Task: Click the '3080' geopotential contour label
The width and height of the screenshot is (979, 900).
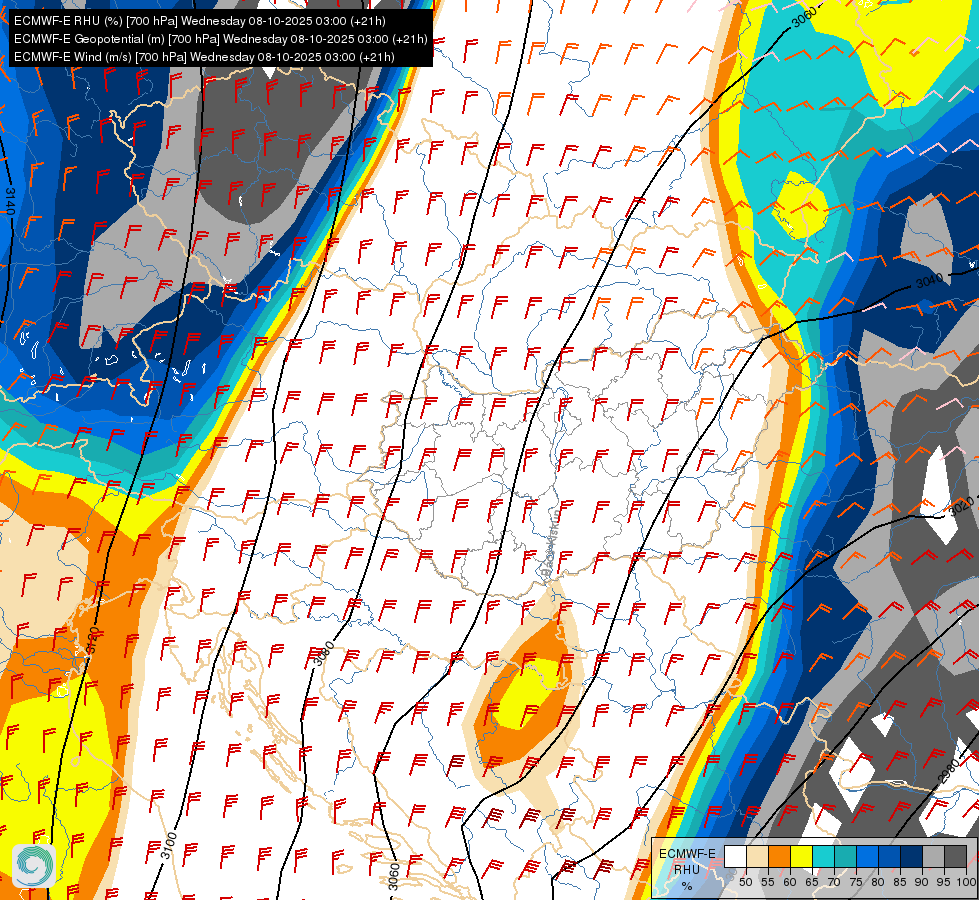Action: pos(324,653)
